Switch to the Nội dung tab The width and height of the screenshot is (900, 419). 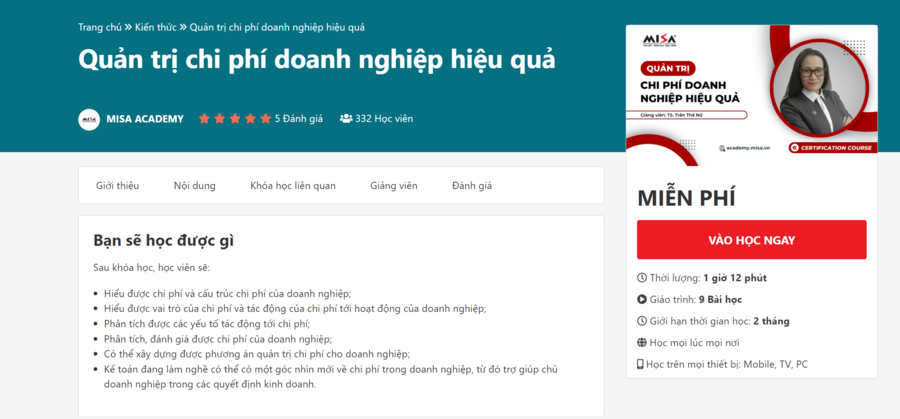coord(195,185)
